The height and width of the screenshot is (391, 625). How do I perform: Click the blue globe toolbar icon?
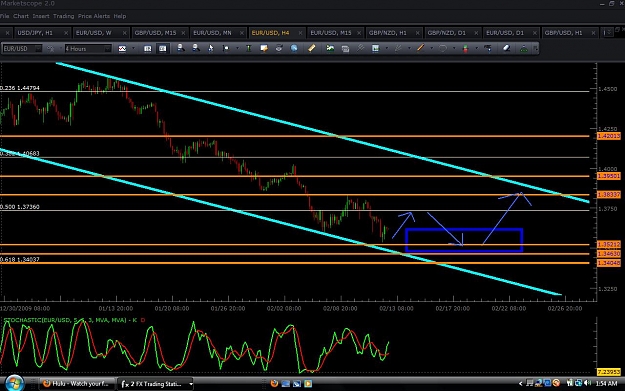click(x=294, y=48)
